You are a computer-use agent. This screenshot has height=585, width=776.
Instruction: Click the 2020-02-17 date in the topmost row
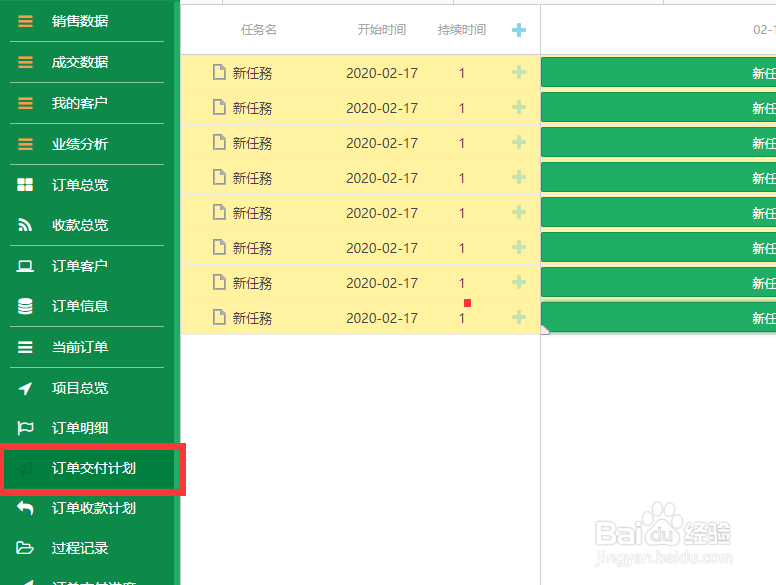(382, 73)
